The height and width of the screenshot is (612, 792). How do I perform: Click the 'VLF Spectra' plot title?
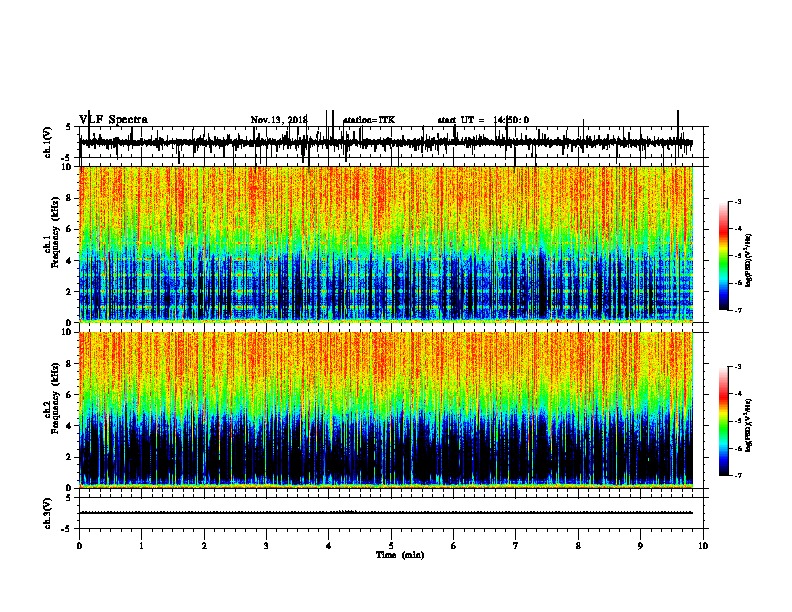113,120
